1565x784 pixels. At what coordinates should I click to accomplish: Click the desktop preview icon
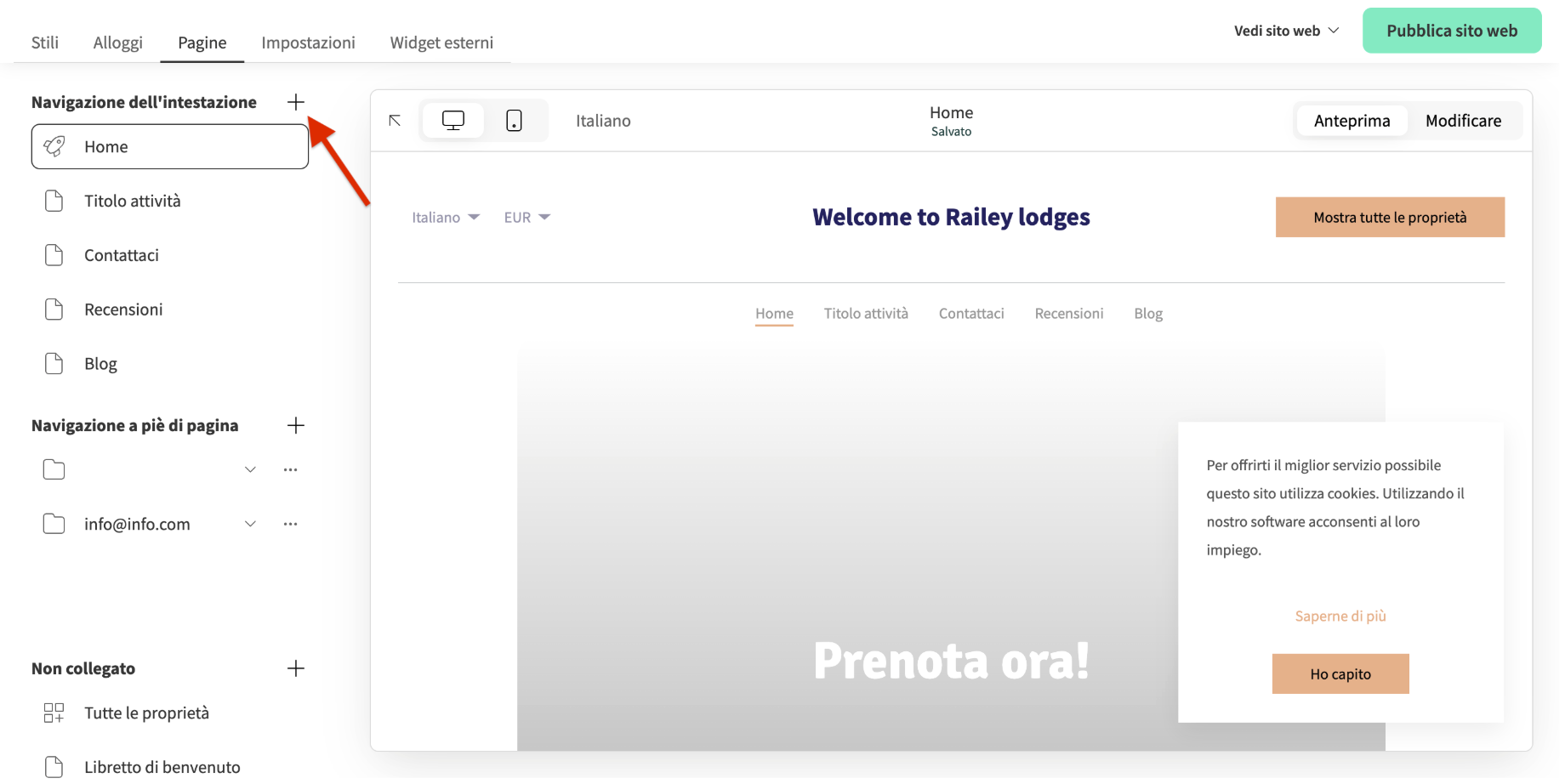click(x=452, y=120)
